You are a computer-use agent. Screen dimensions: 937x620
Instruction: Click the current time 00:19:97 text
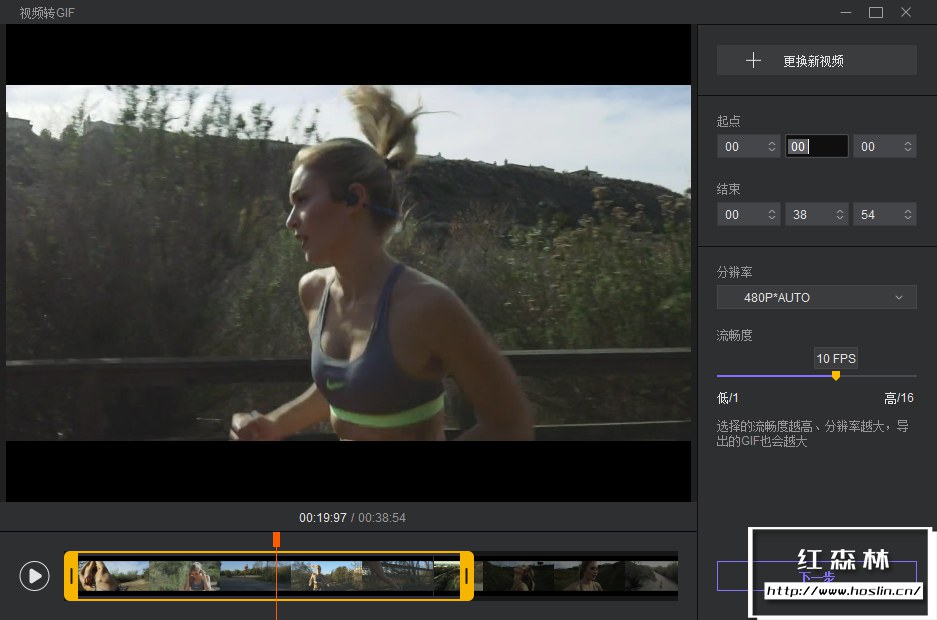coord(323,518)
